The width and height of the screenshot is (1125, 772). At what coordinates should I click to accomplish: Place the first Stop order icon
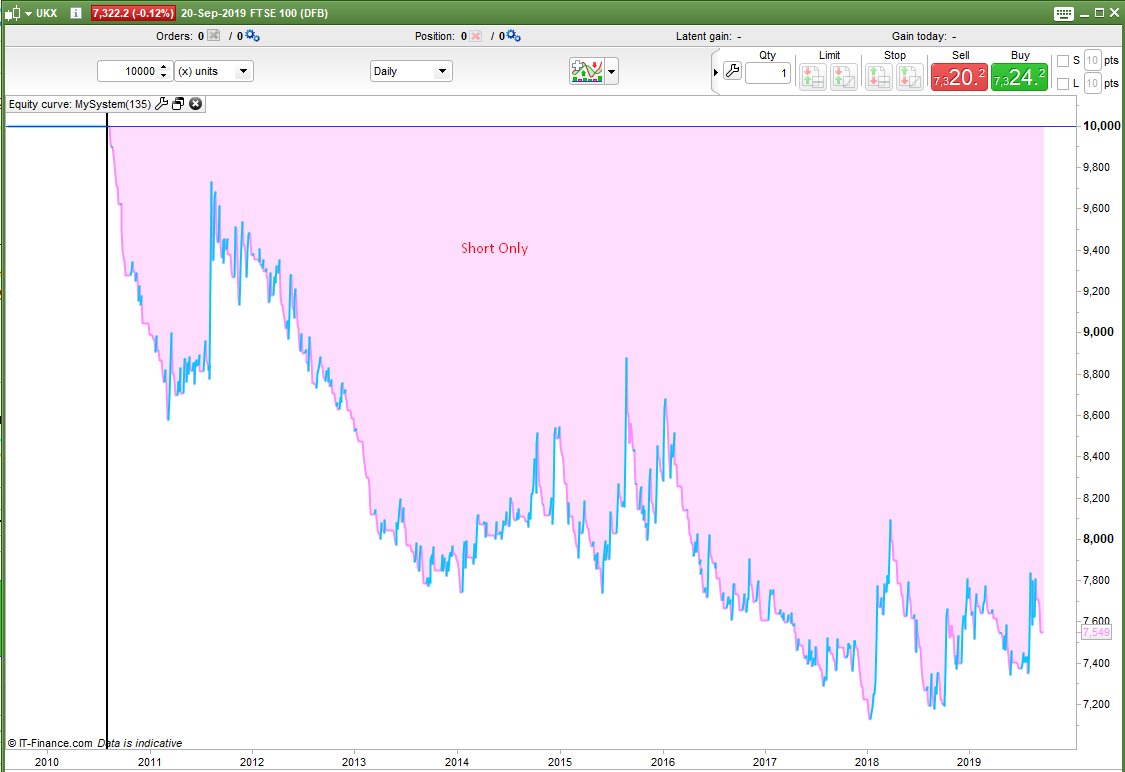click(x=879, y=77)
